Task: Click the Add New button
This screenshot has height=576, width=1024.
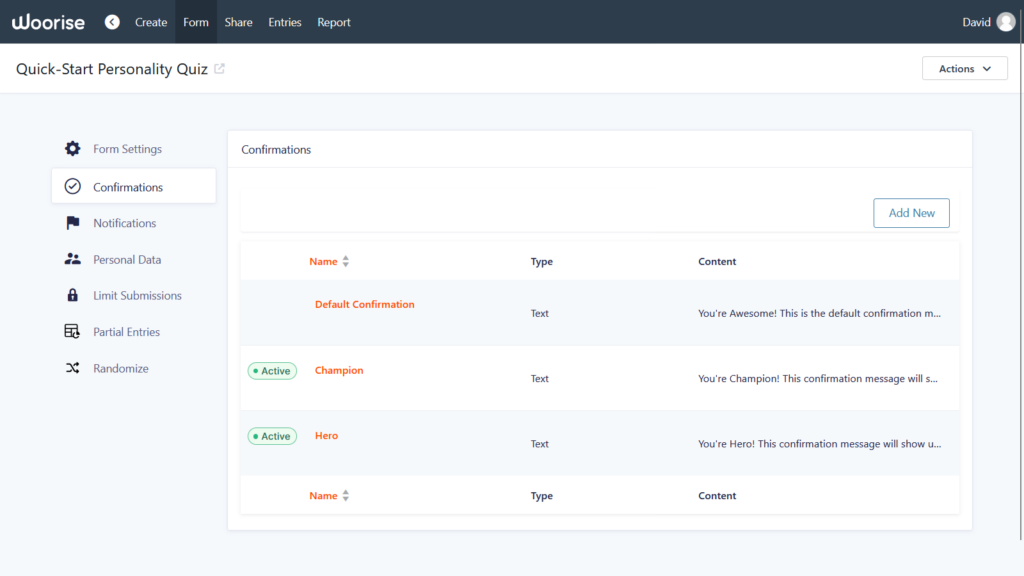Action: (x=911, y=213)
